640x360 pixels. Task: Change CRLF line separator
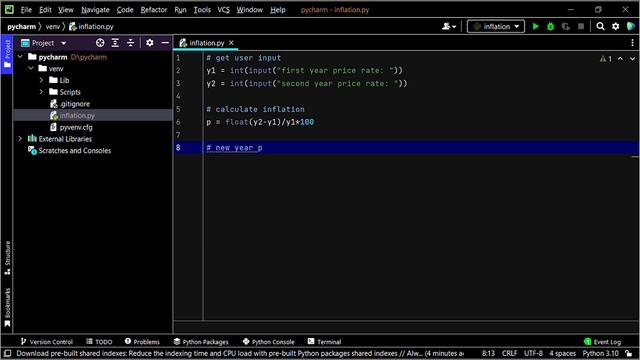tap(509, 353)
